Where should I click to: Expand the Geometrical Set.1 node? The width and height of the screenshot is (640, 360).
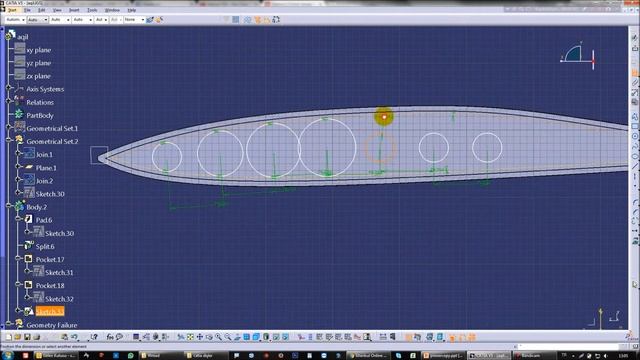(x=9, y=127)
